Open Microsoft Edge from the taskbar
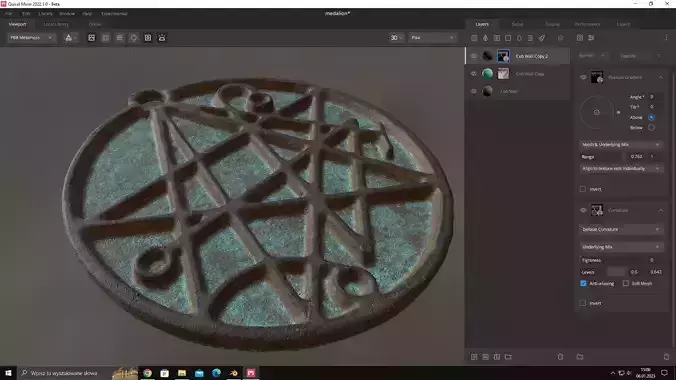 pyautogui.click(x=216, y=373)
